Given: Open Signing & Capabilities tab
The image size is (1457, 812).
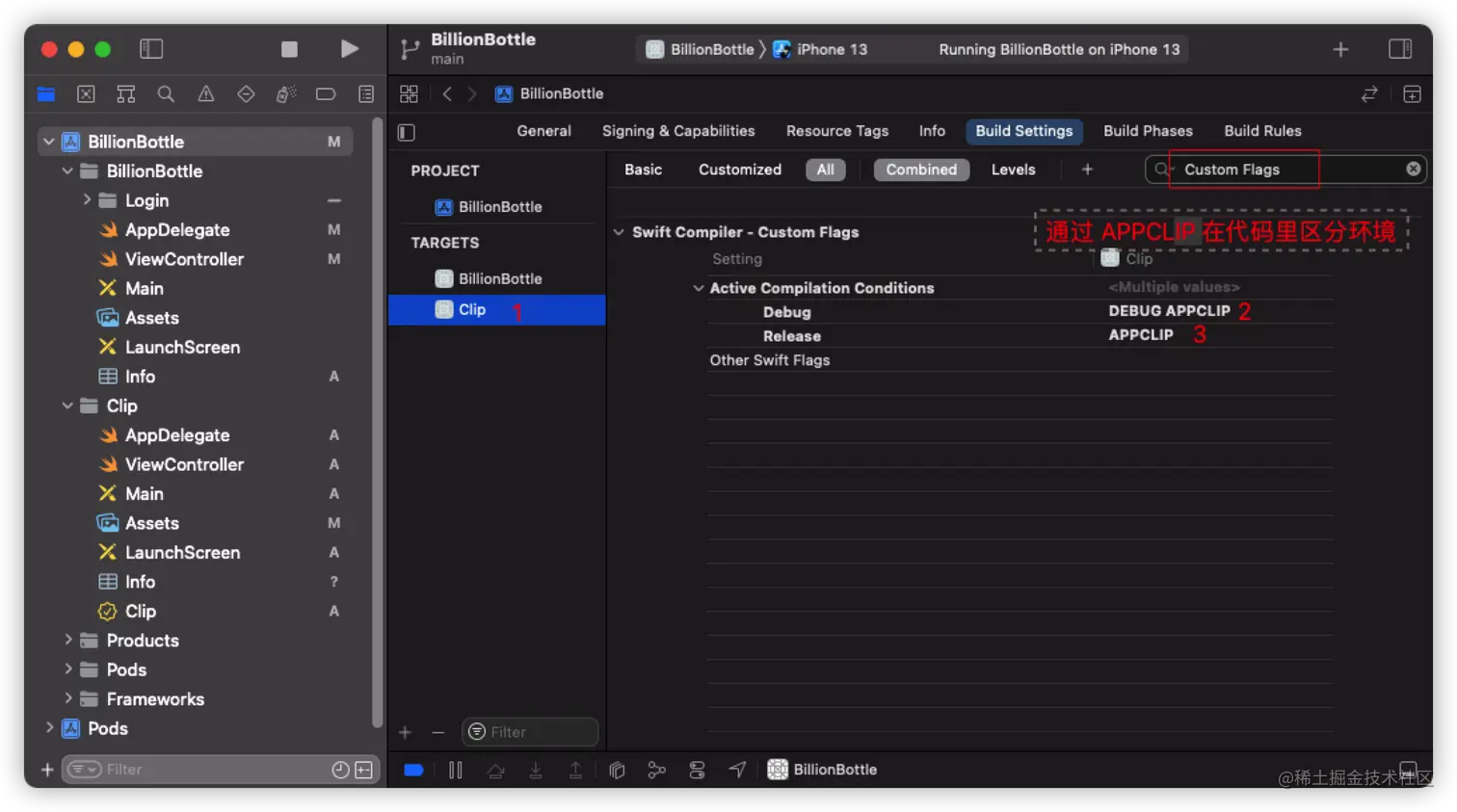Looking at the screenshot, I should tap(678, 131).
